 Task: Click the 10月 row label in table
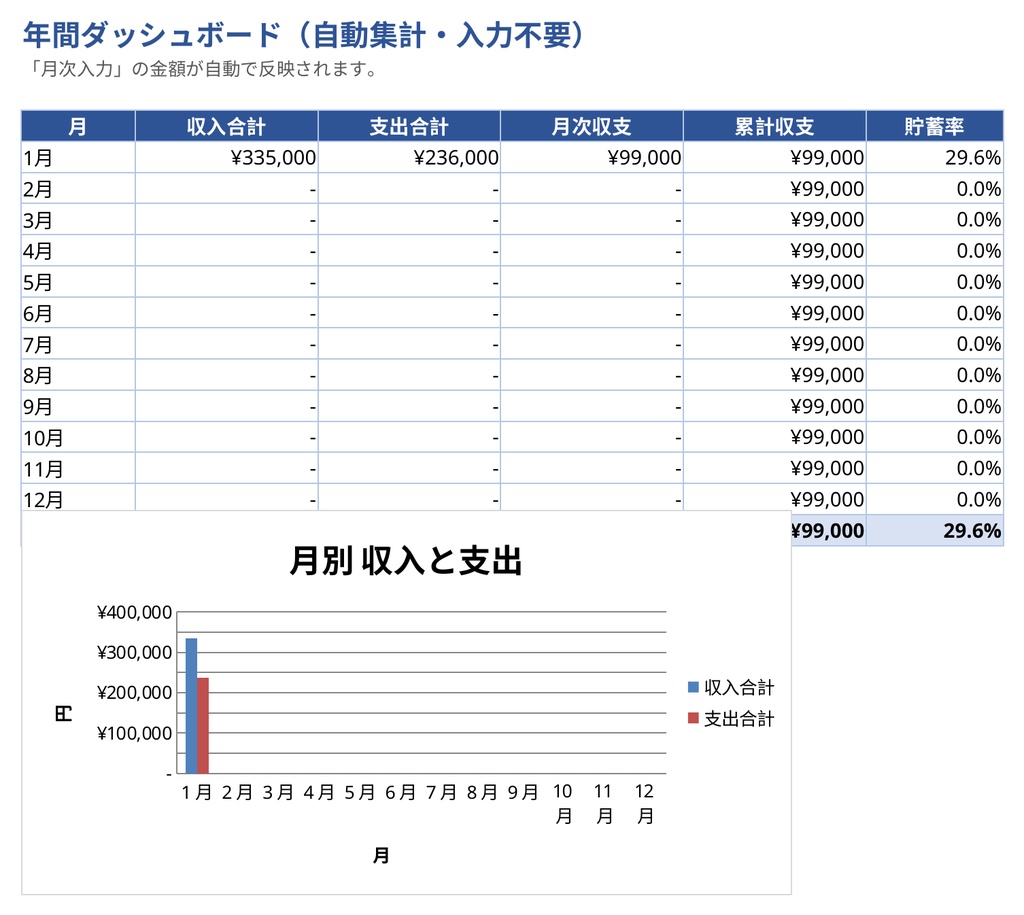[x=78, y=437]
